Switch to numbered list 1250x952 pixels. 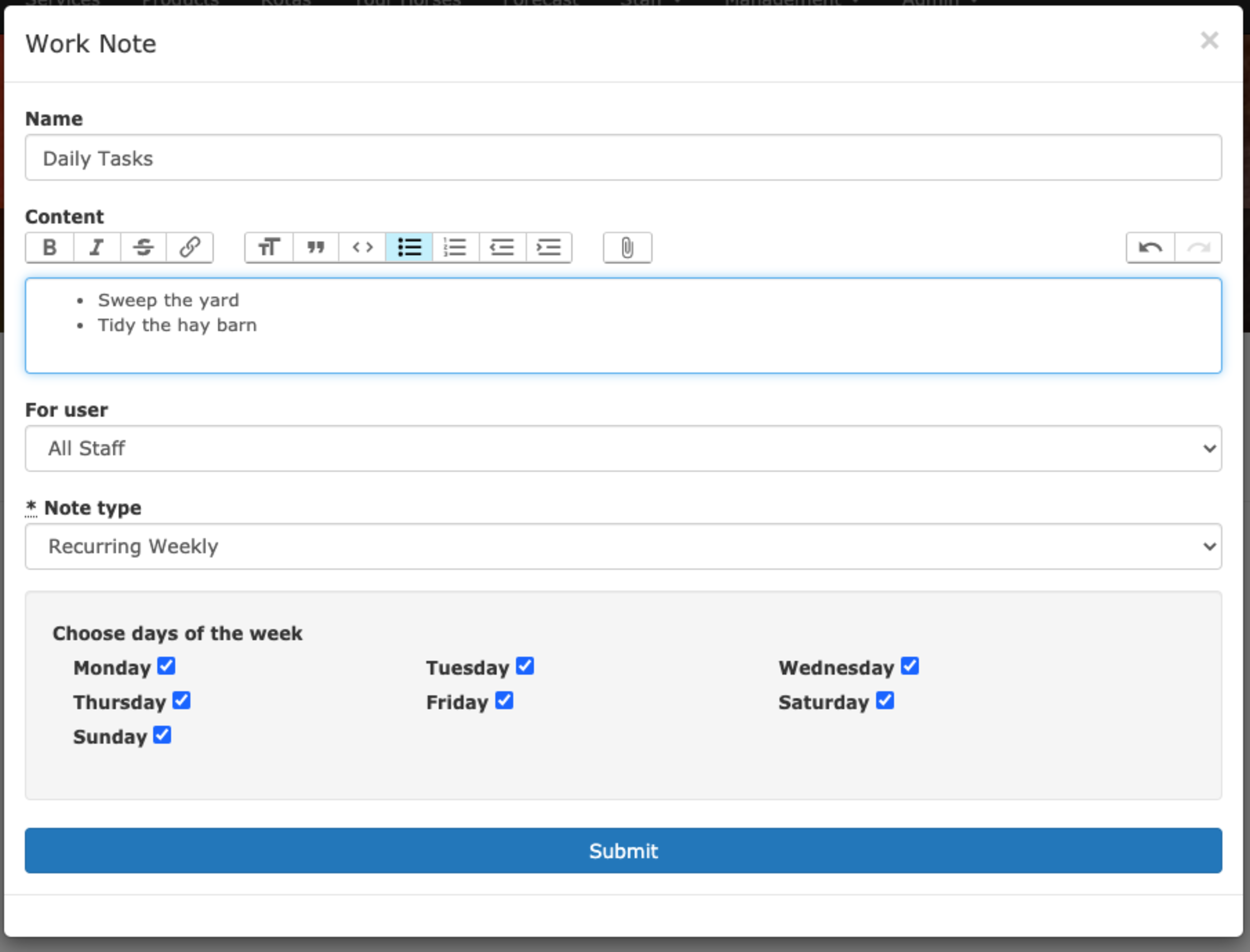click(x=455, y=247)
